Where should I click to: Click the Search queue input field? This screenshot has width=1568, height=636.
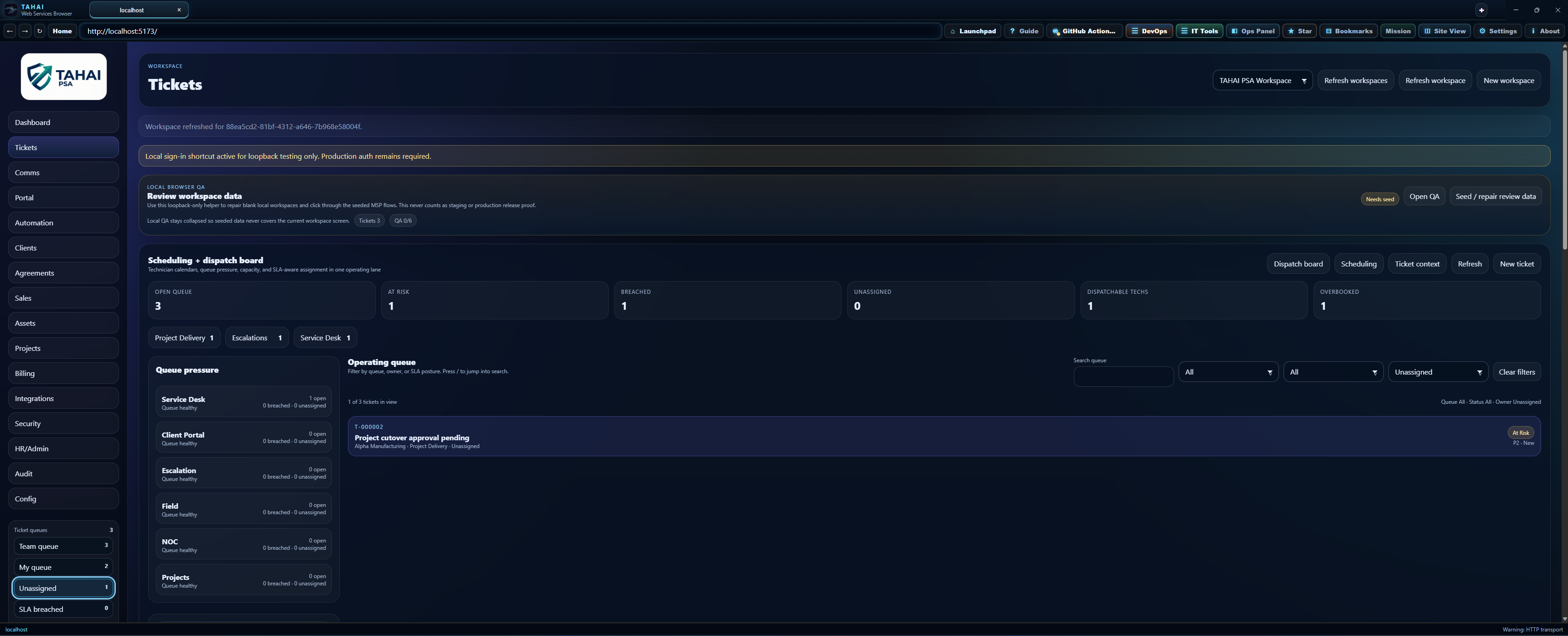pos(1123,376)
